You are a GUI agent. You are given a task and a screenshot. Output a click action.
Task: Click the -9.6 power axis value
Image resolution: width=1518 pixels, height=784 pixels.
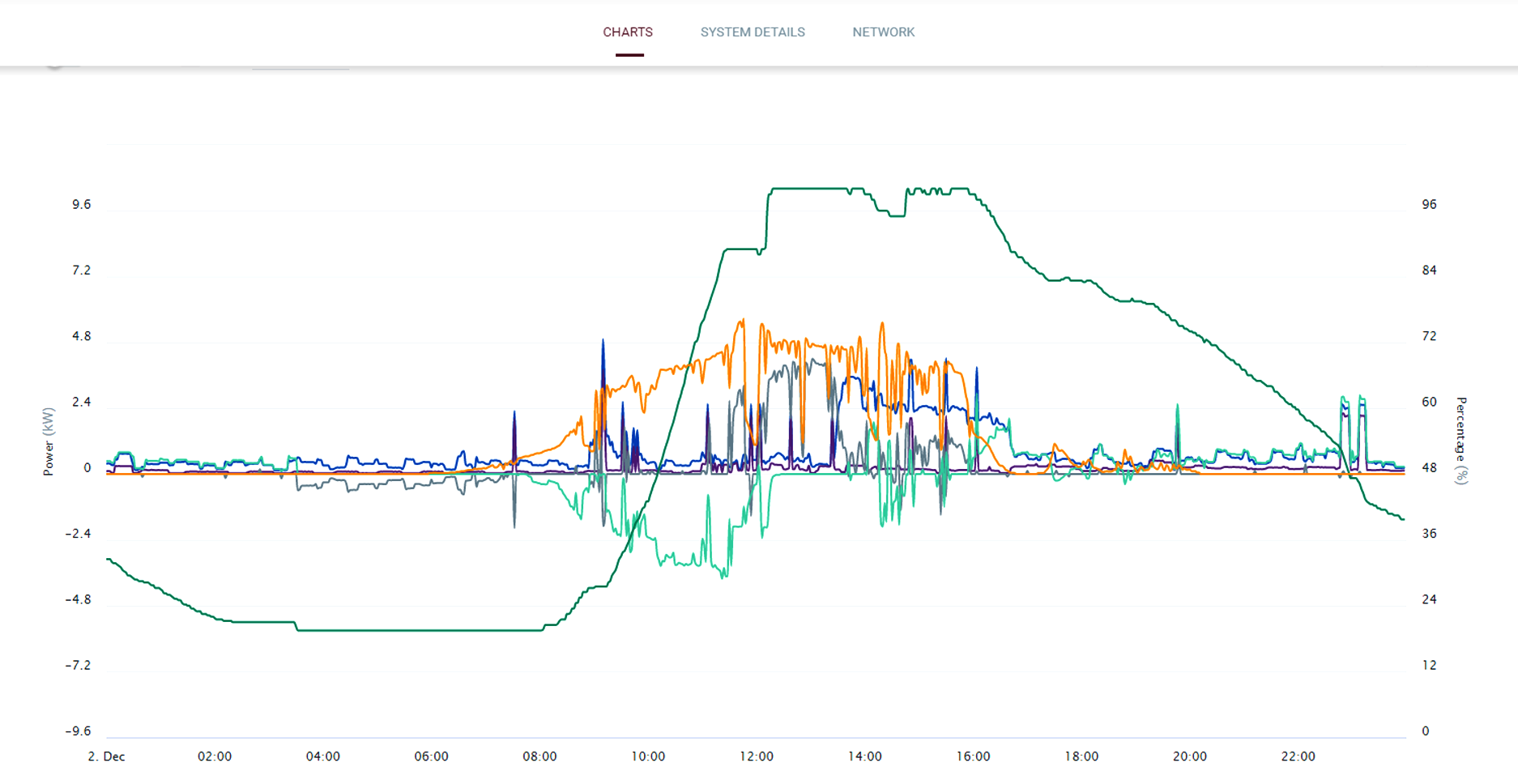tap(78, 731)
